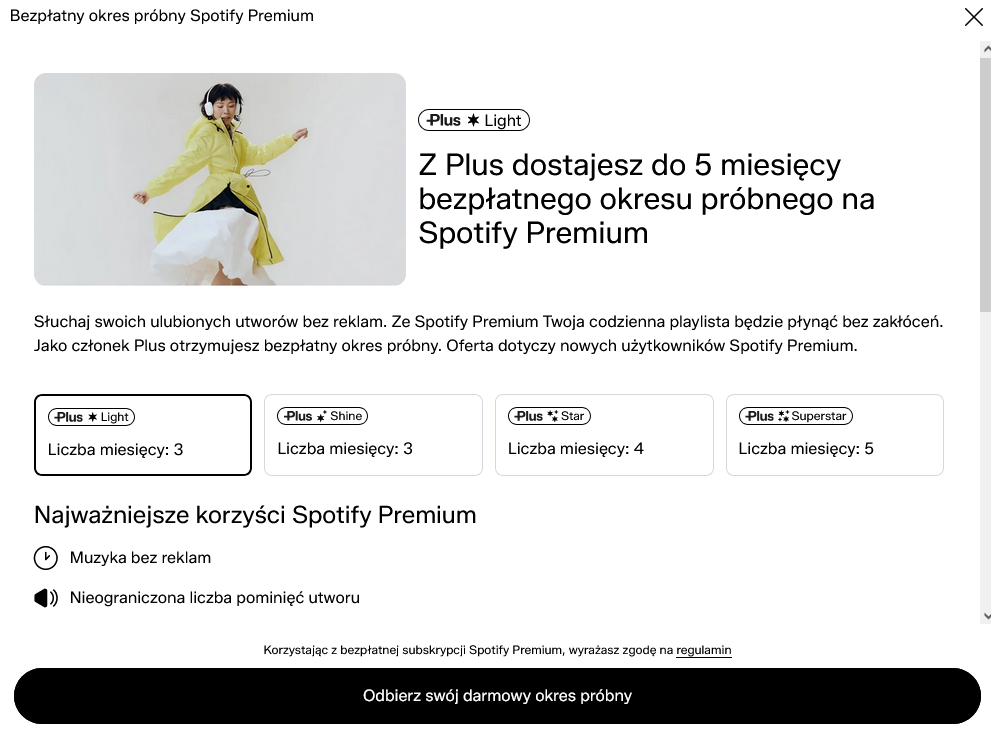Select the Plus Shine plan card
Viewport: 991px width, 742px height.
pos(373,435)
